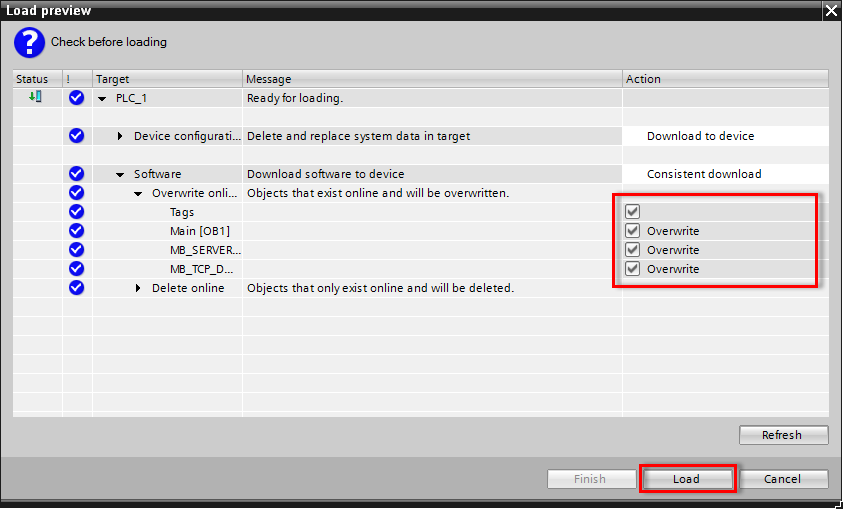The height and width of the screenshot is (509, 843).
Task: Toggle Overwrite checkbox for MB_TCP_D block
Action: click(x=632, y=269)
